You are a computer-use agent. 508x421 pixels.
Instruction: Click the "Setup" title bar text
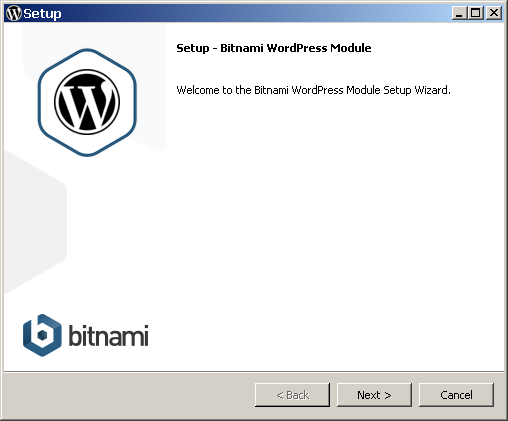point(42,14)
